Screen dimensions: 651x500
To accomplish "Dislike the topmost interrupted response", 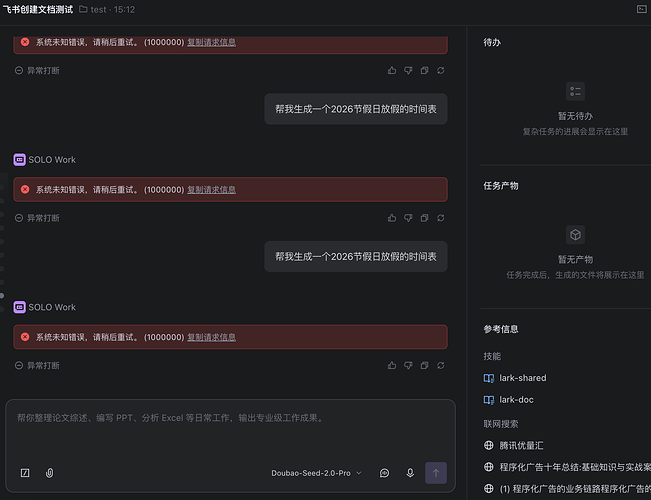I will pyautogui.click(x=408, y=70).
